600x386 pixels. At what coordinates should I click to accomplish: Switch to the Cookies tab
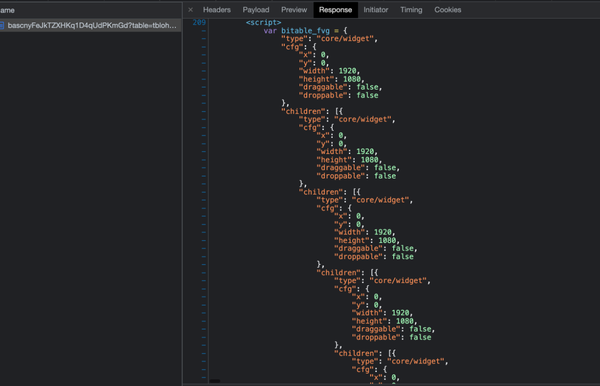pos(447,10)
